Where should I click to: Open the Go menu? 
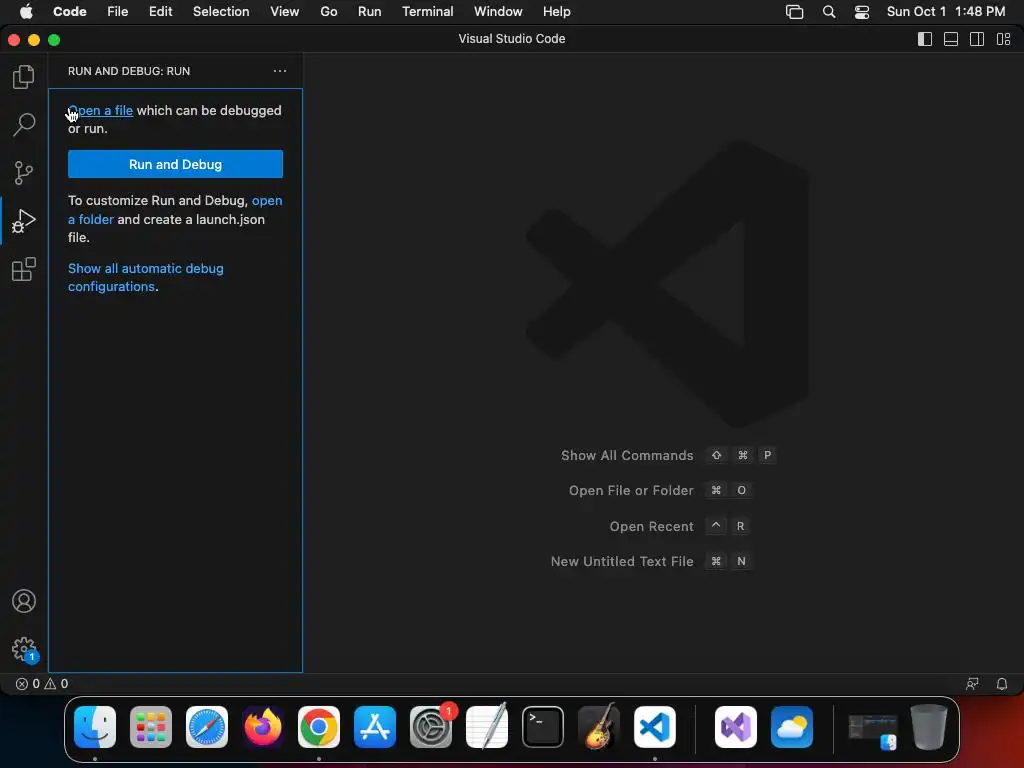328,12
